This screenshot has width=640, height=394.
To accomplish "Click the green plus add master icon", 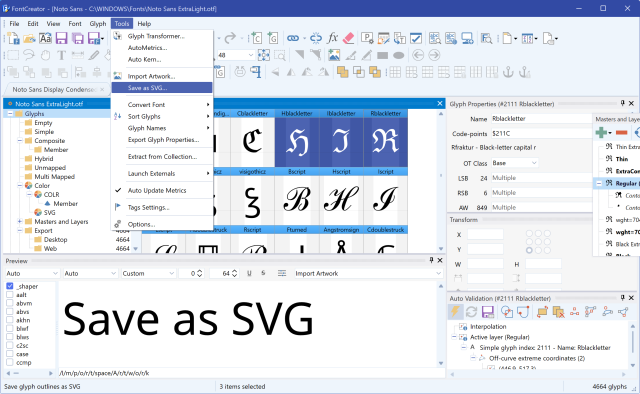I will [x=601, y=132].
